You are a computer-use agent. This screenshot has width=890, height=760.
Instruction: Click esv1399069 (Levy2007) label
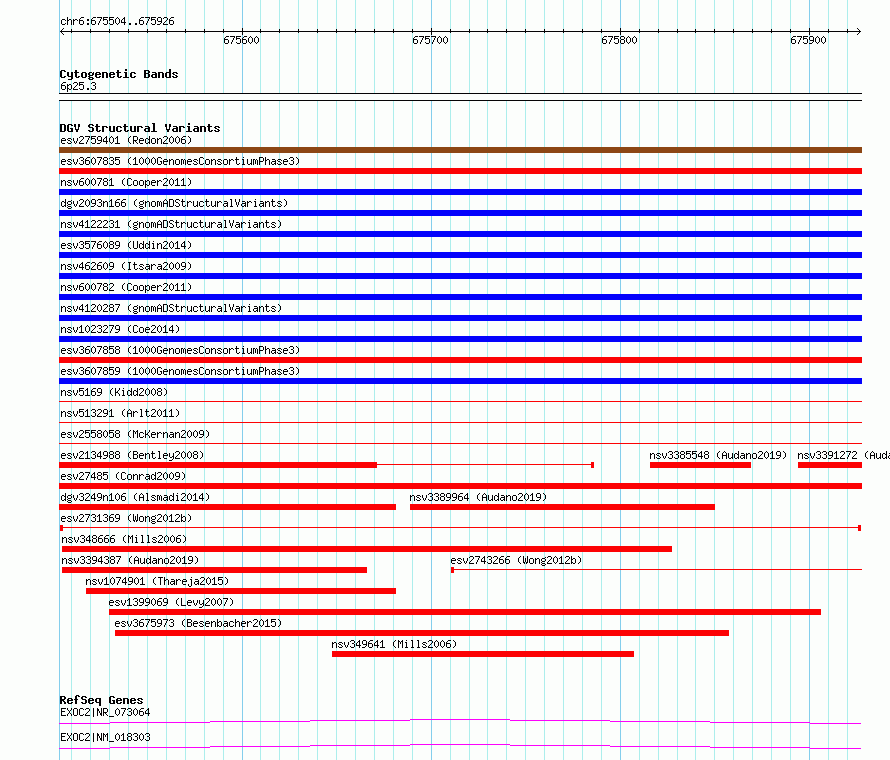(171, 602)
